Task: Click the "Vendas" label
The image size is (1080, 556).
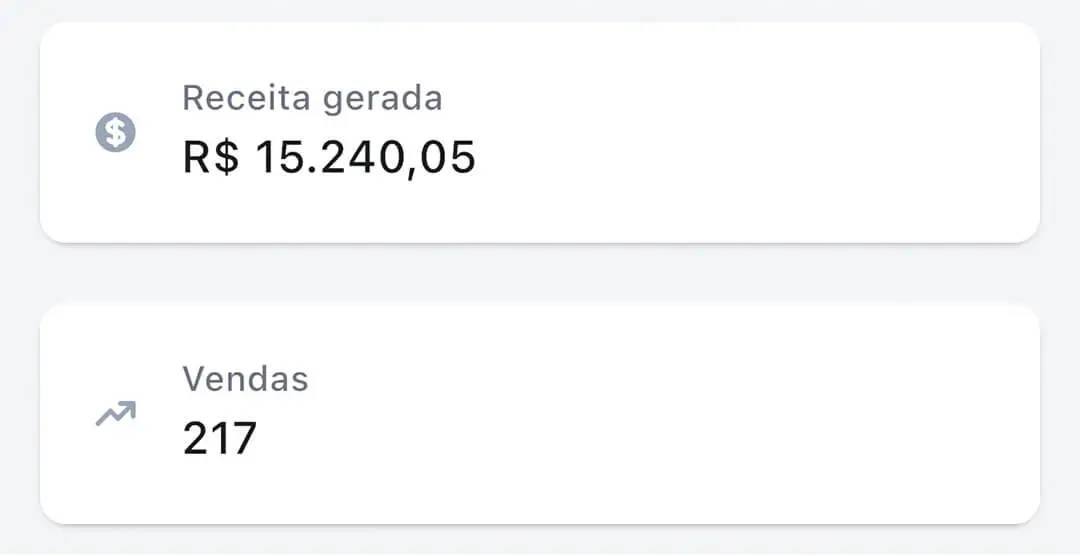Action: 245,379
